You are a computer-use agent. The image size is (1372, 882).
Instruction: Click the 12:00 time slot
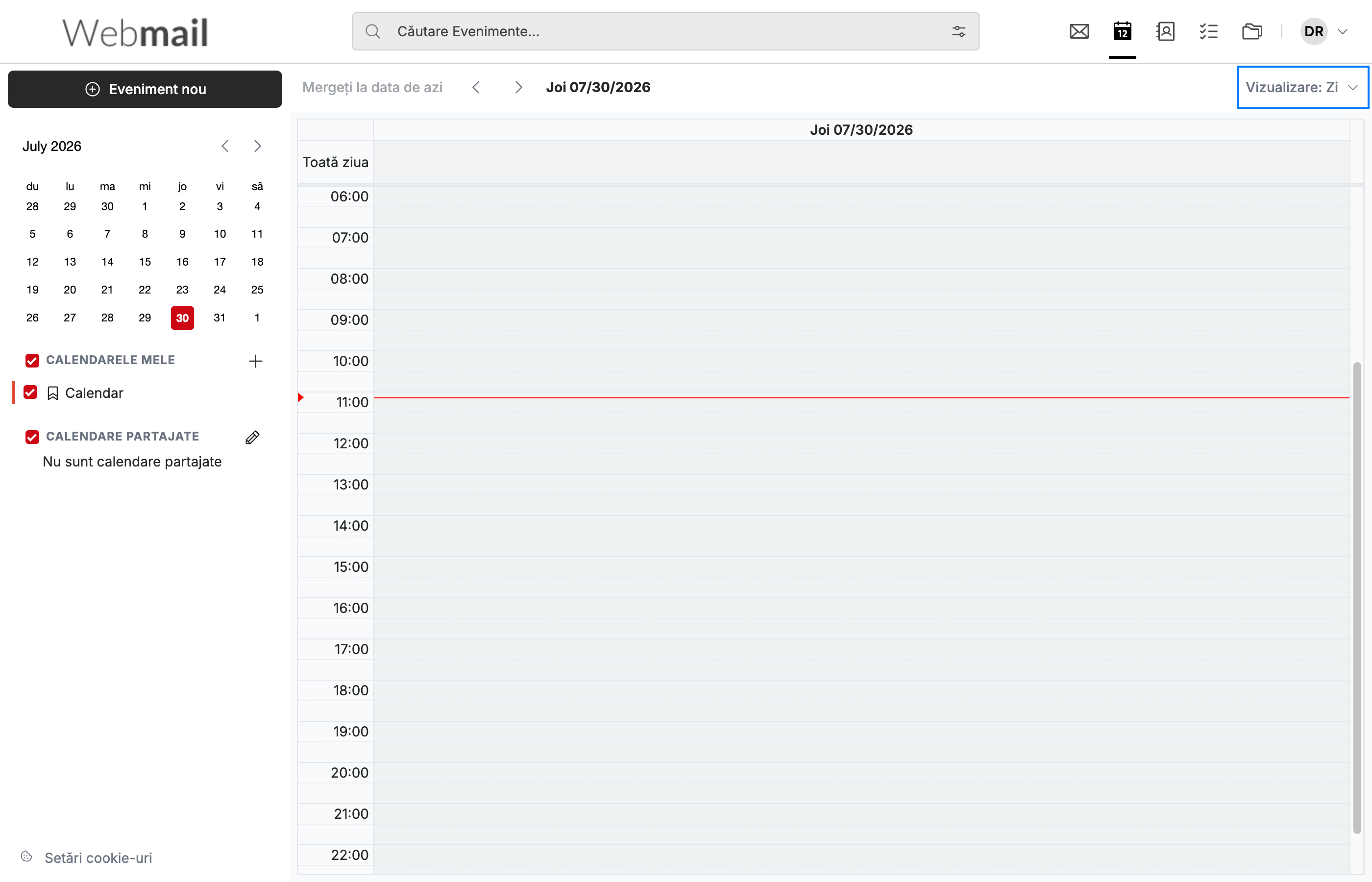861,444
